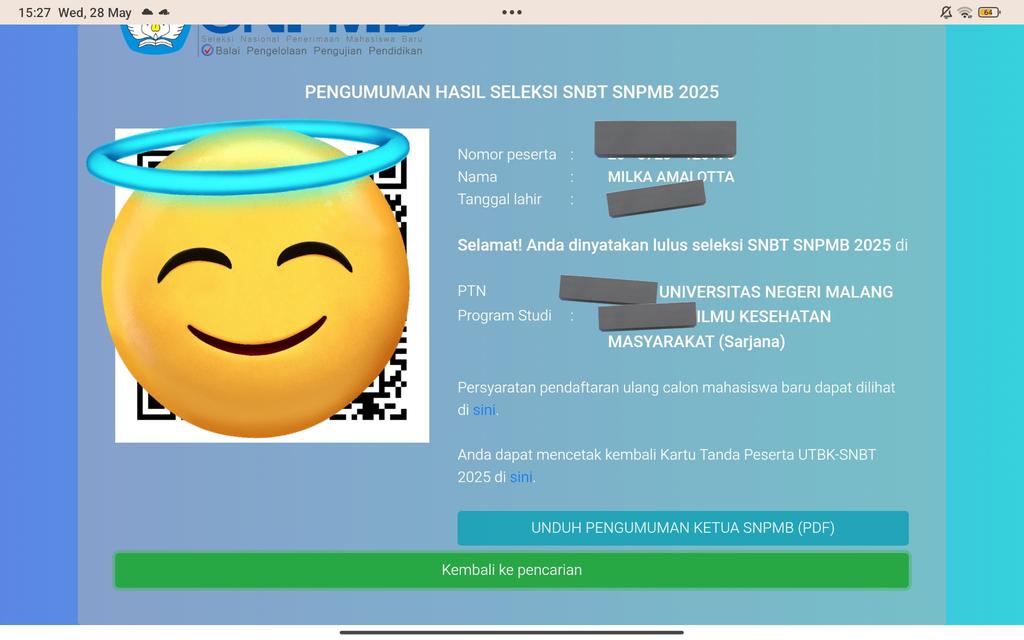The image size is (1024, 640).
Task: Select the name MILKA AMALOTTA
Action: pos(671,177)
